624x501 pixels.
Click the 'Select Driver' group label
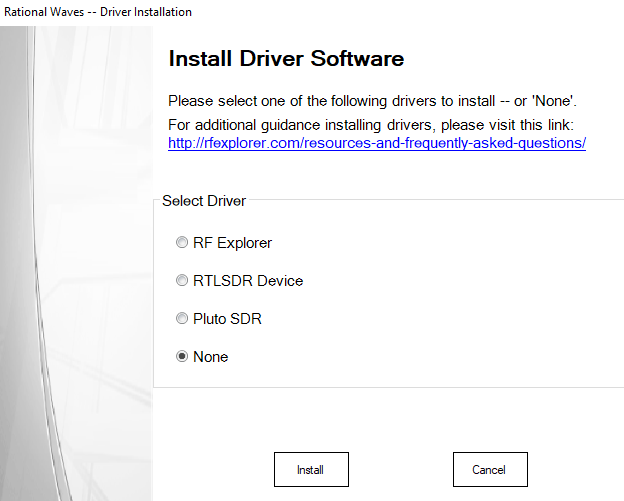(x=204, y=201)
